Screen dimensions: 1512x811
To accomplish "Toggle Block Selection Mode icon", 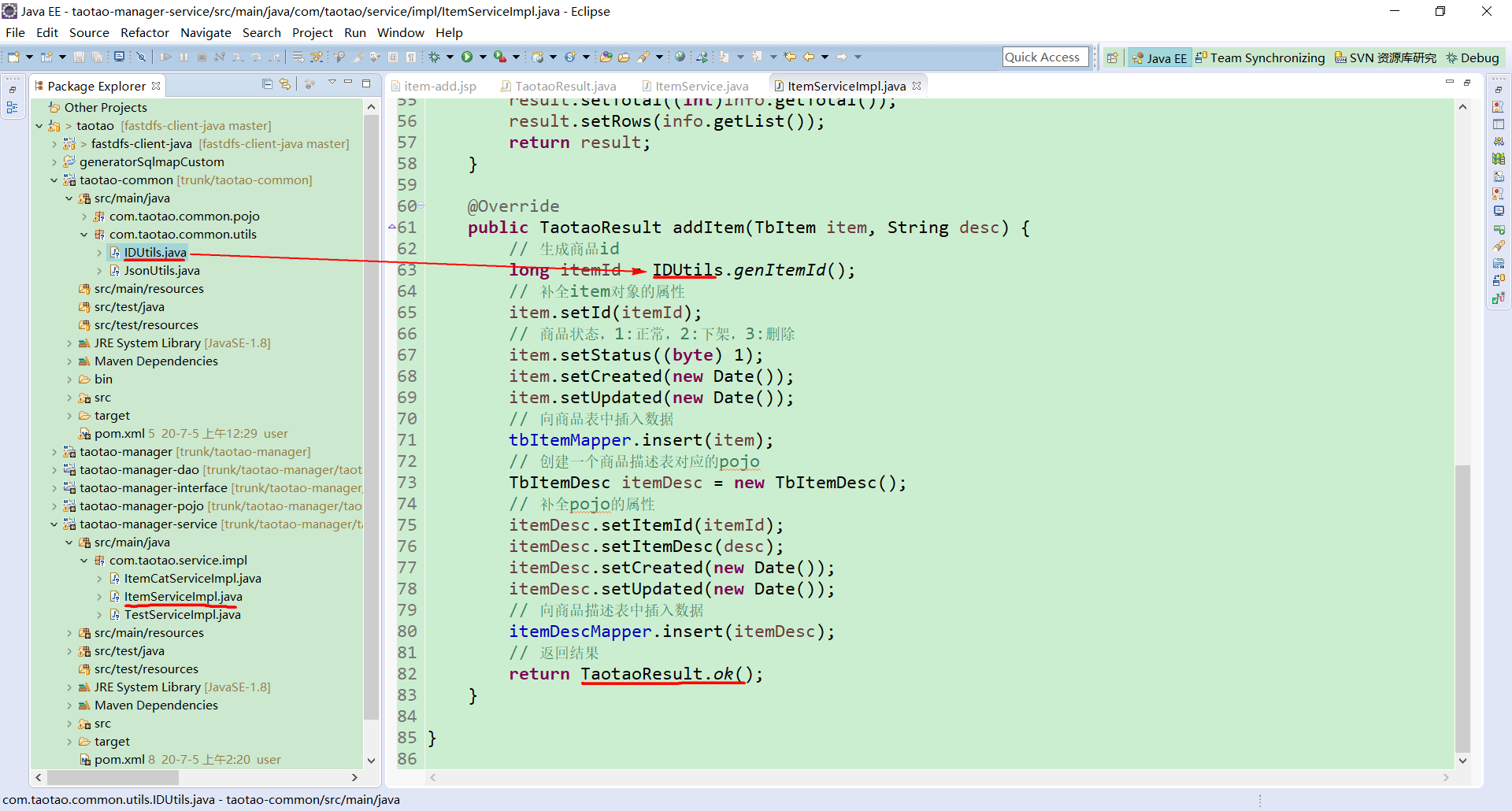I will tap(393, 57).
